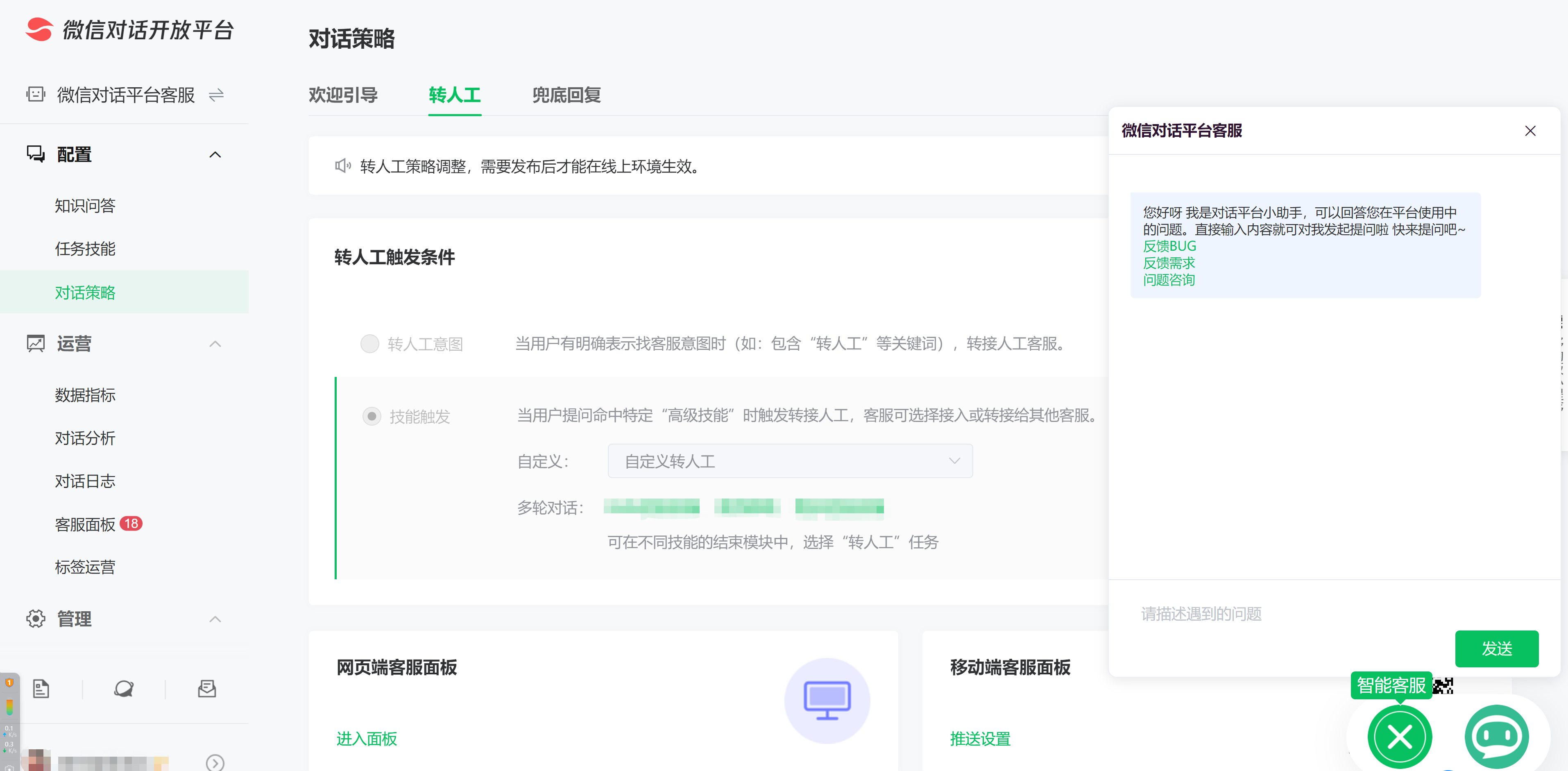Open 知识问答 in the sidebar

[x=85, y=206]
